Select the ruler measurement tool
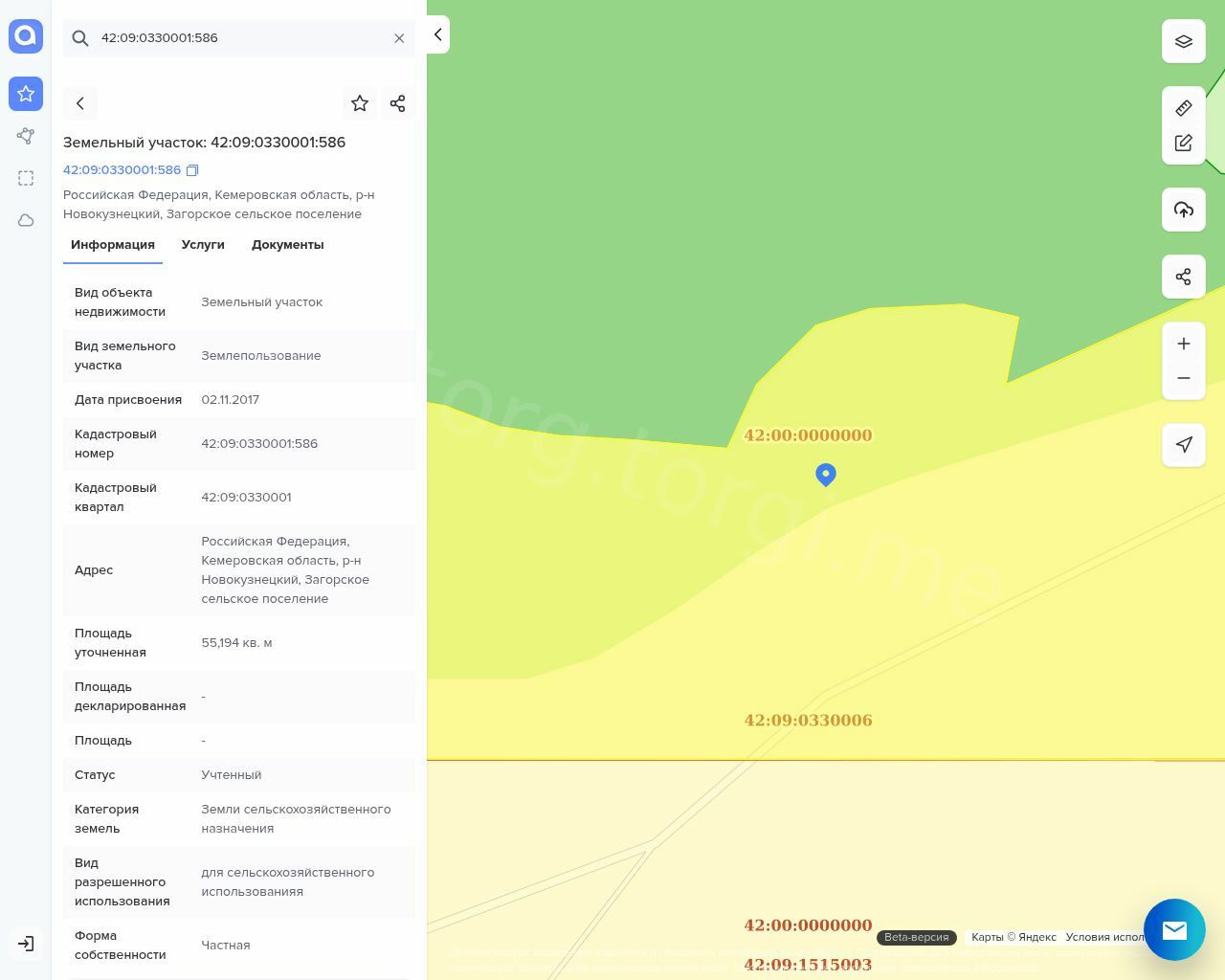Screen dimensions: 1225x980 1183,108
